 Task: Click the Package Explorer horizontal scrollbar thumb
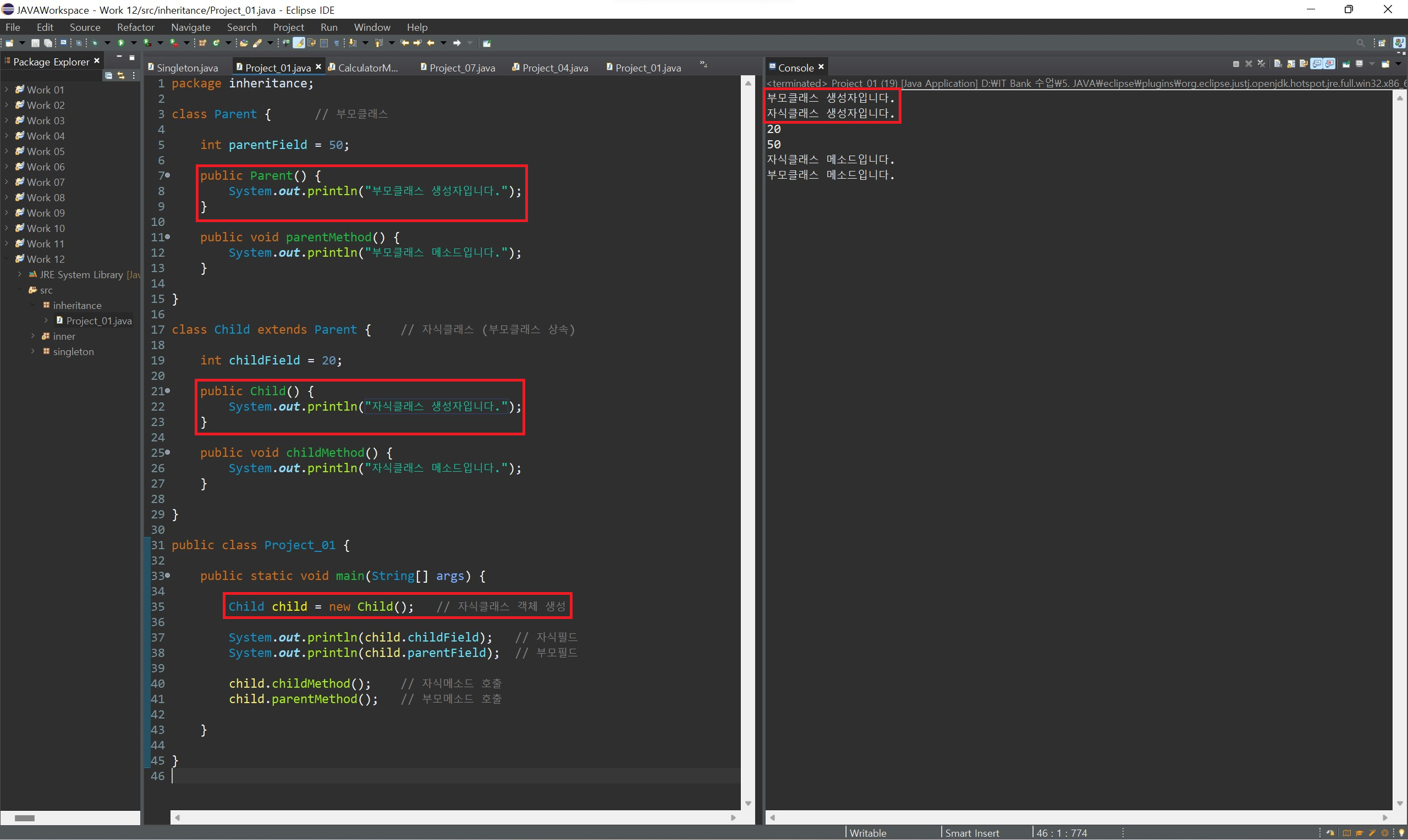pyautogui.click(x=24, y=818)
